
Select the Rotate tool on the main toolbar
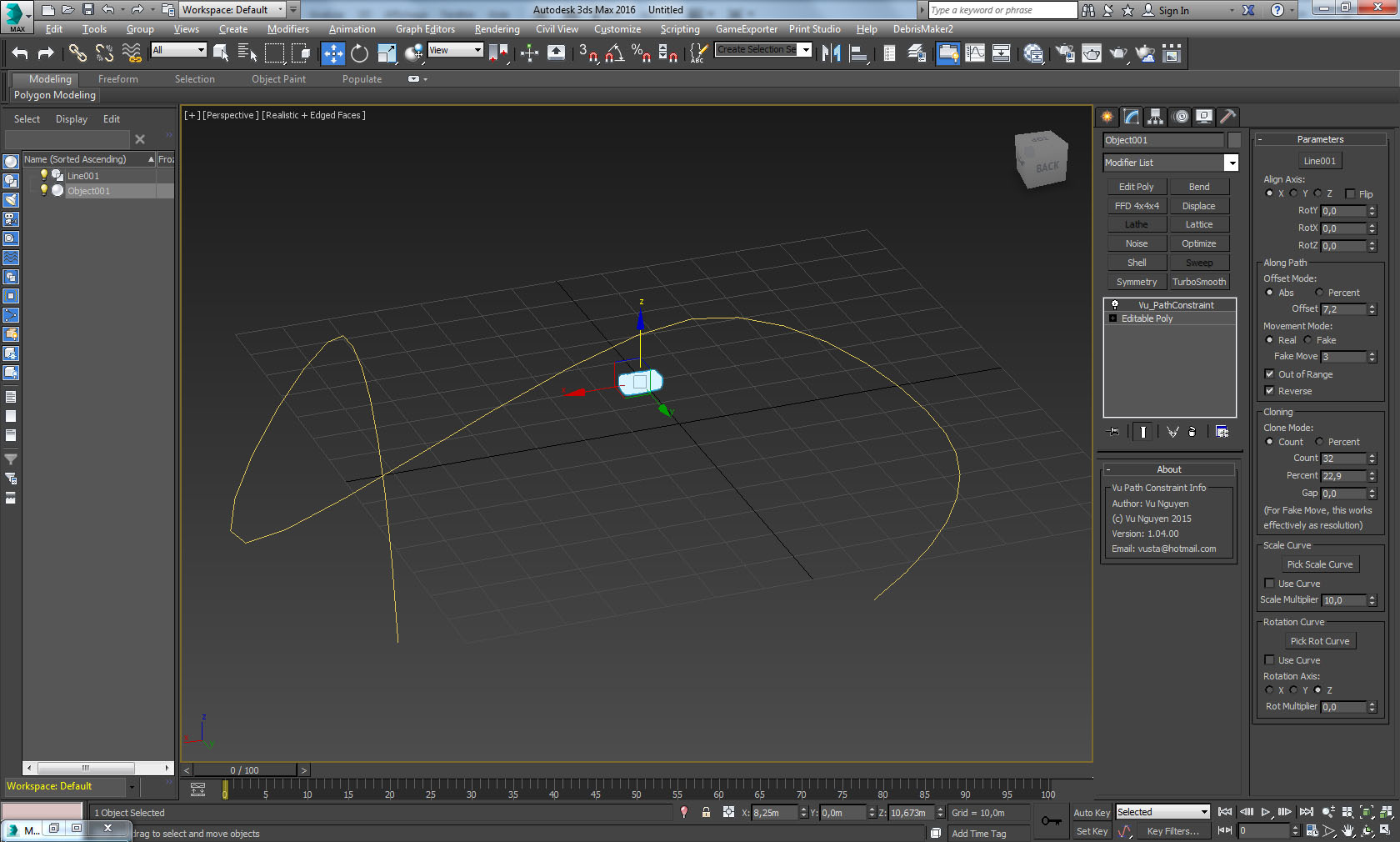pyautogui.click(x=358, y=53)
